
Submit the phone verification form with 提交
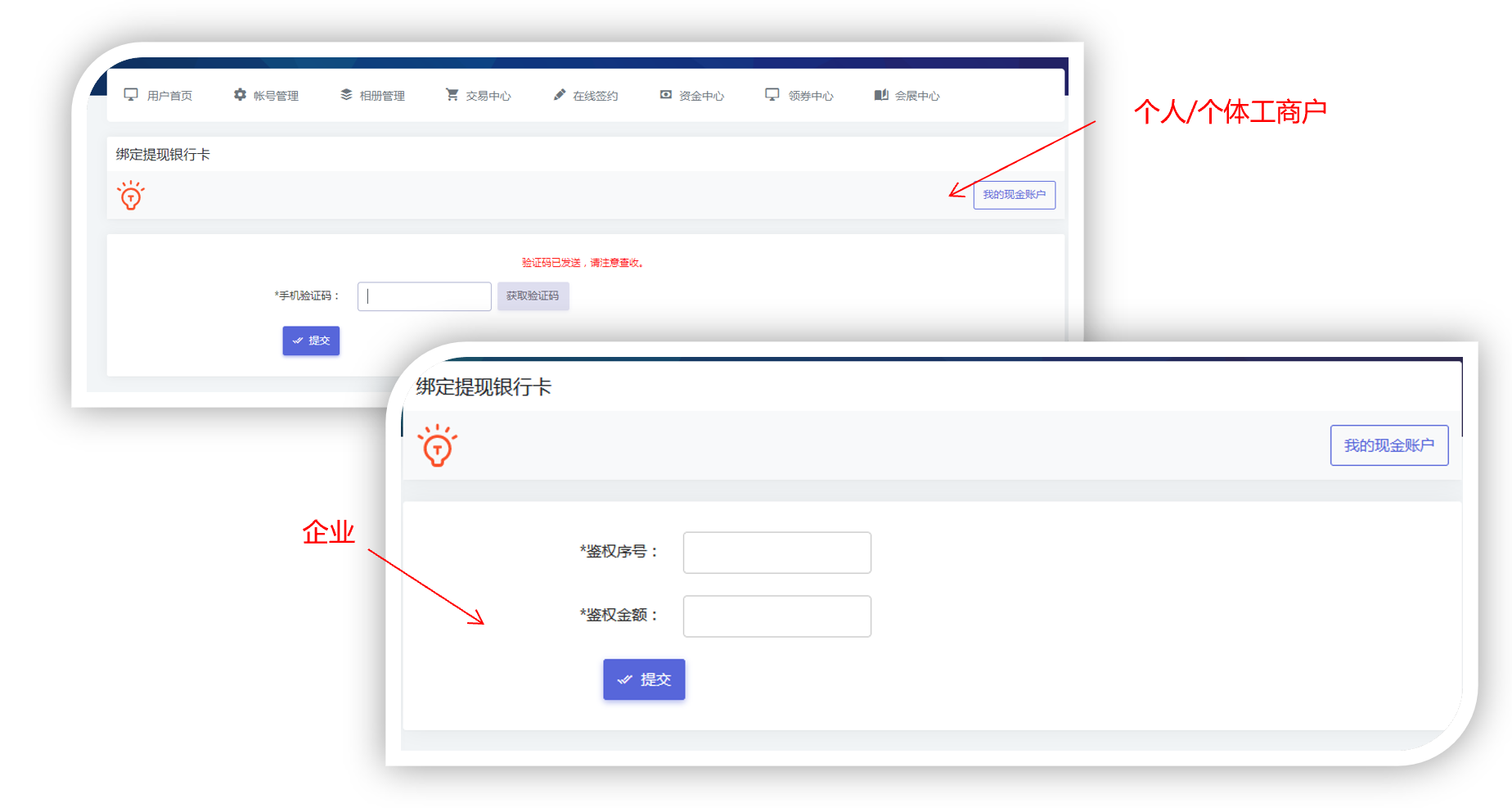[311, 341]
